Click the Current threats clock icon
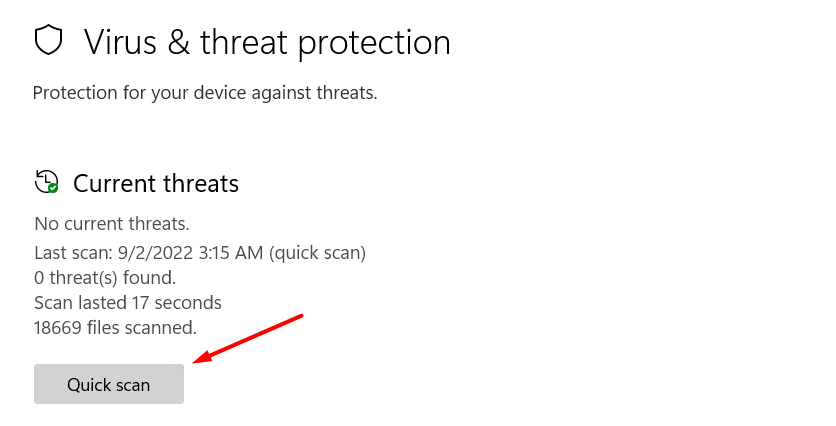Image resolution: width=836 pixels, height=426 pixels. (45, 182)
